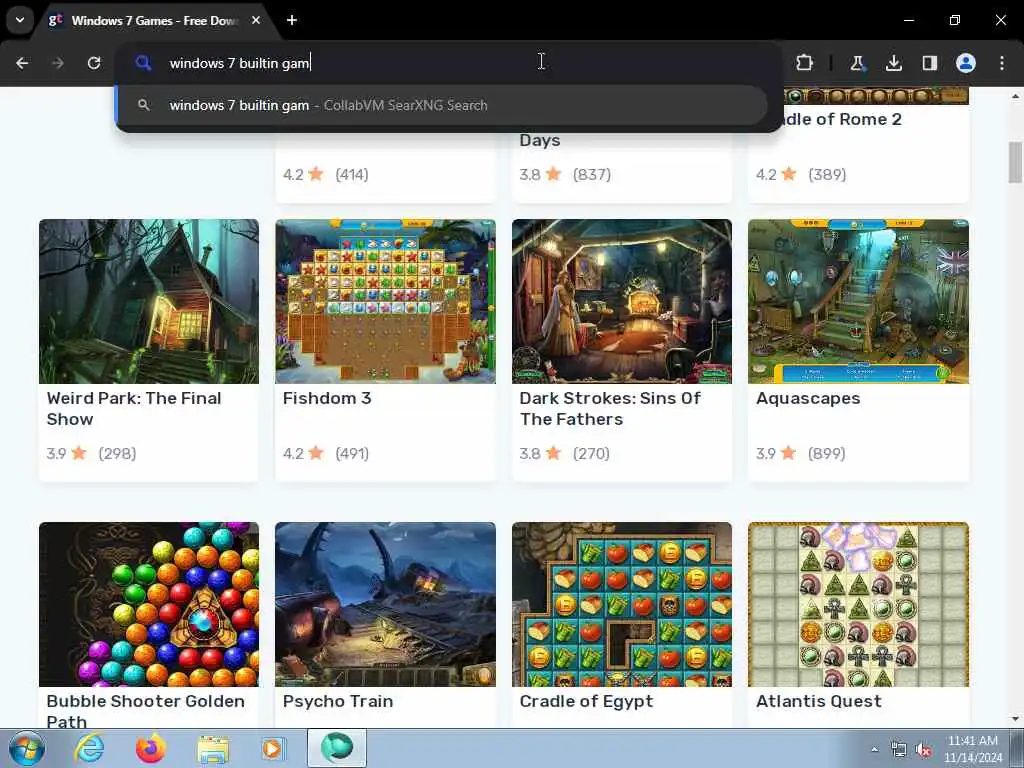
Task: Click the active browser taskbar button
Action: pos(337,748)
